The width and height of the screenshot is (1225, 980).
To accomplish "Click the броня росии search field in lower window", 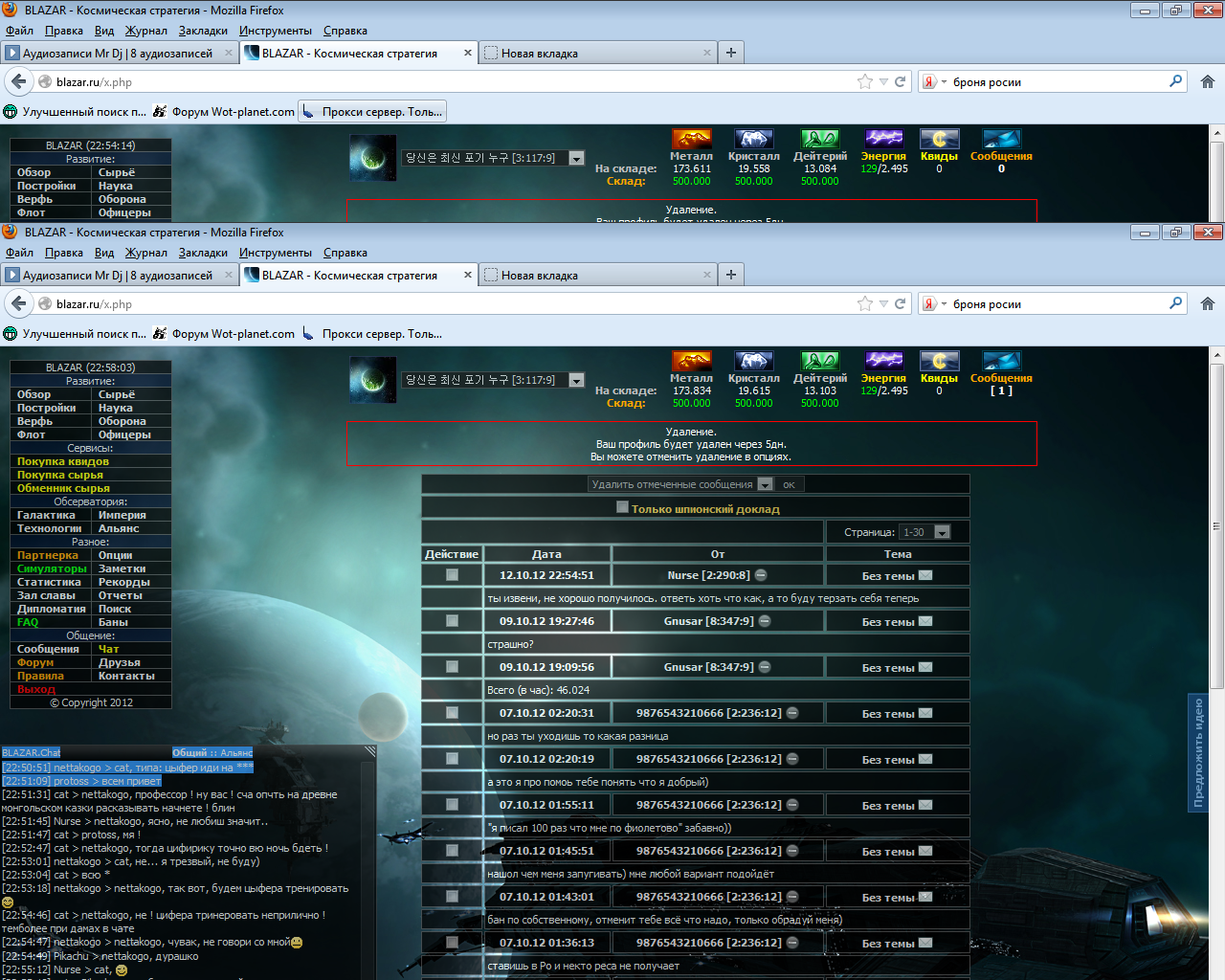I will click(1058, 303).
